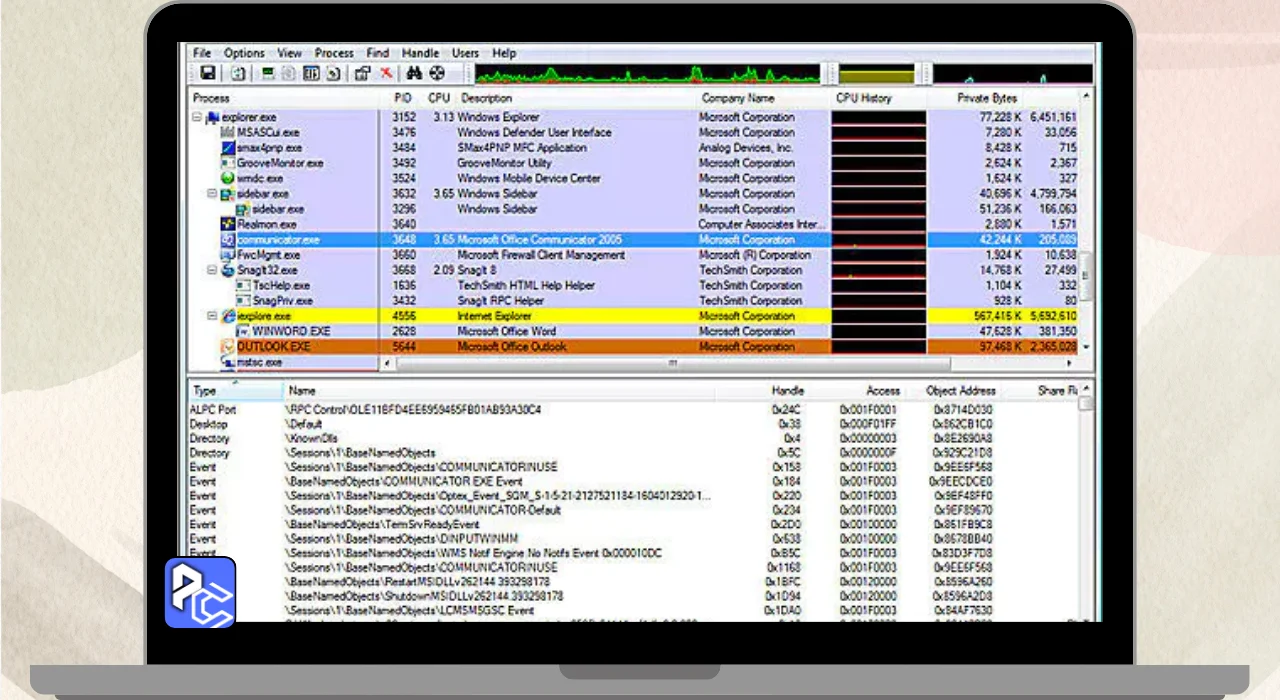
Task: Click the Save icon in toolbar
Action: pos(207,73)
